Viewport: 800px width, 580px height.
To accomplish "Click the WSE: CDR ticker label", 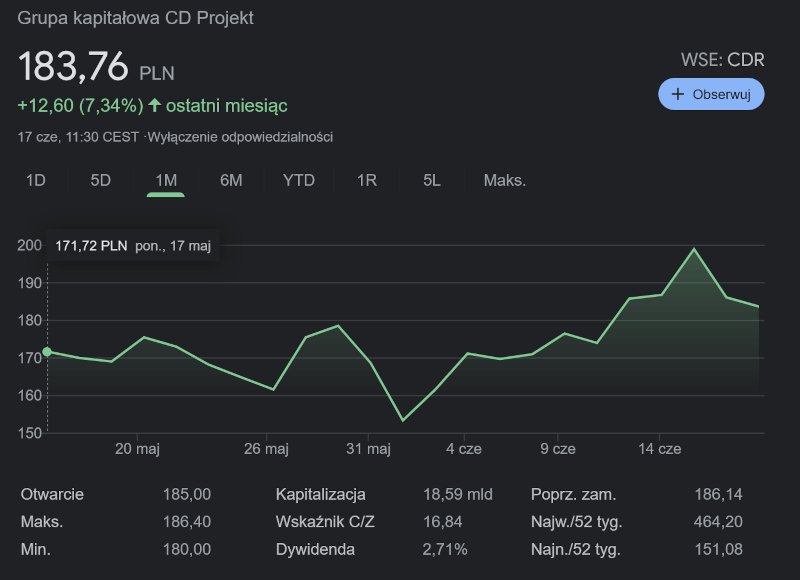I will coord(722,60).
